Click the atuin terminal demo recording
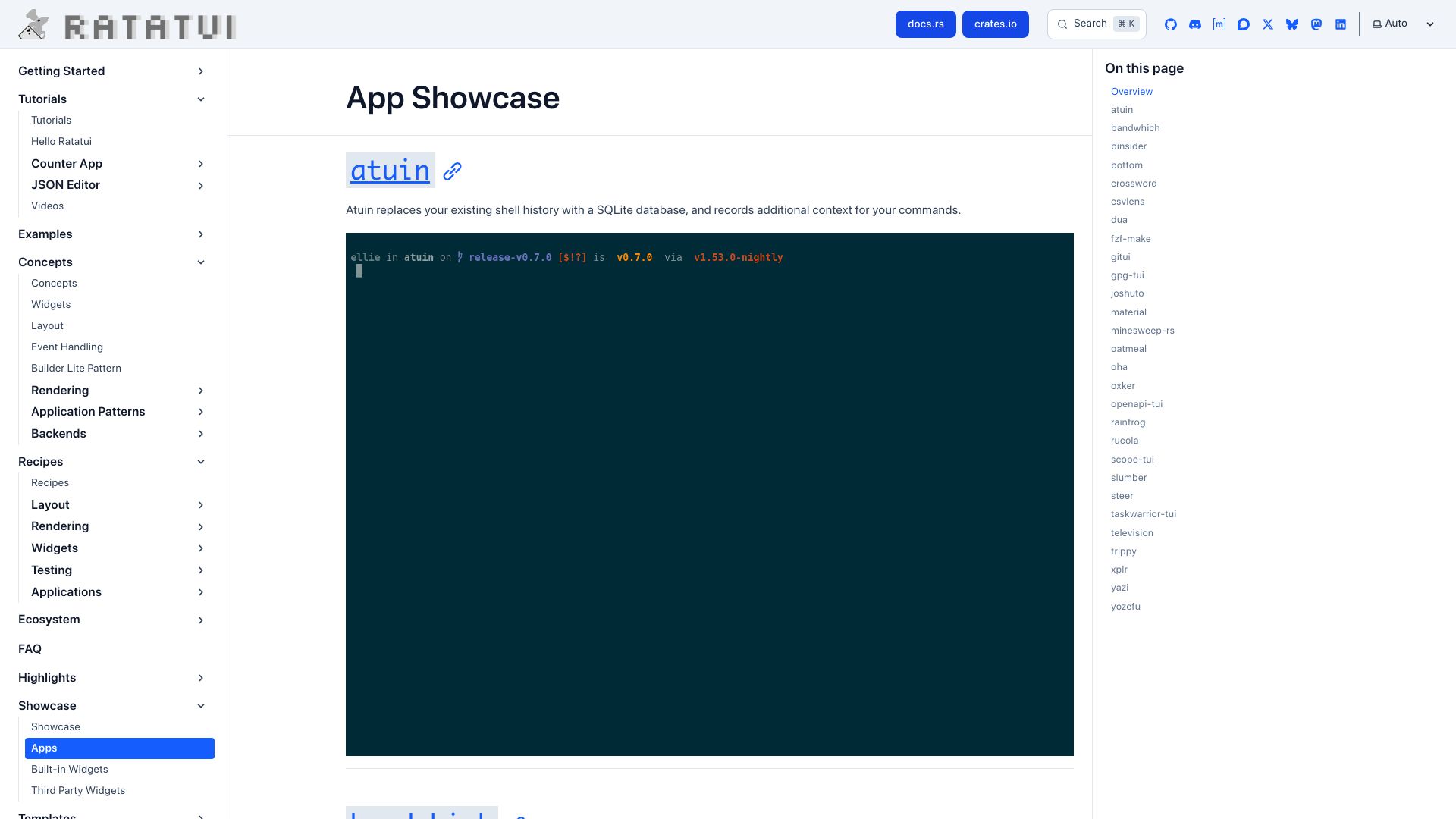The image size is (1456, 819). [x=710, y=494]
